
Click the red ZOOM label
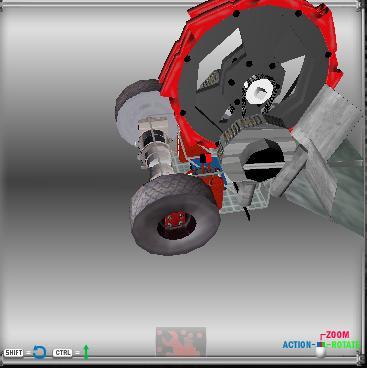coord(338,334)
